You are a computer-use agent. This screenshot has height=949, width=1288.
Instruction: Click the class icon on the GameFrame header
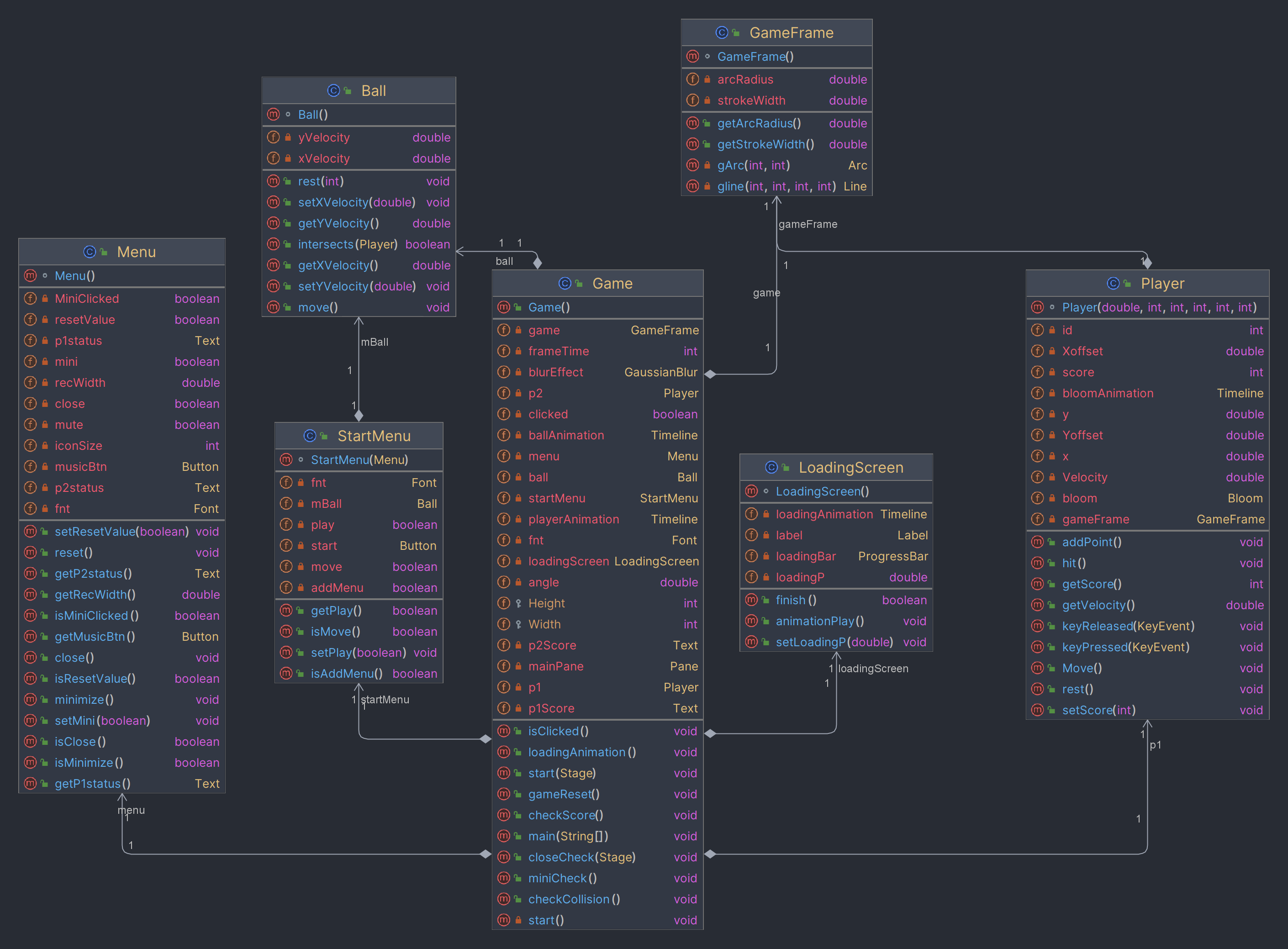[722, 33]
